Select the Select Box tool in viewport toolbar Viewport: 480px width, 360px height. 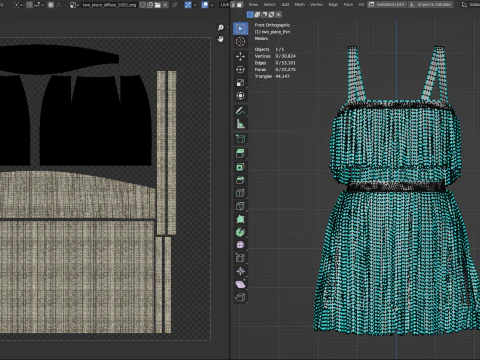point(240,29)
